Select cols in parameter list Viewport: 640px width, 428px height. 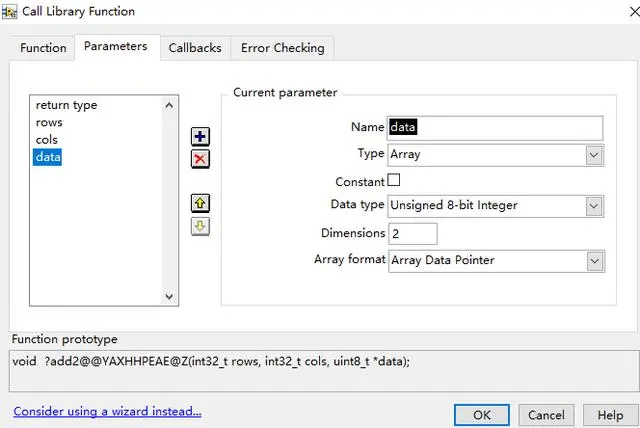47,140
